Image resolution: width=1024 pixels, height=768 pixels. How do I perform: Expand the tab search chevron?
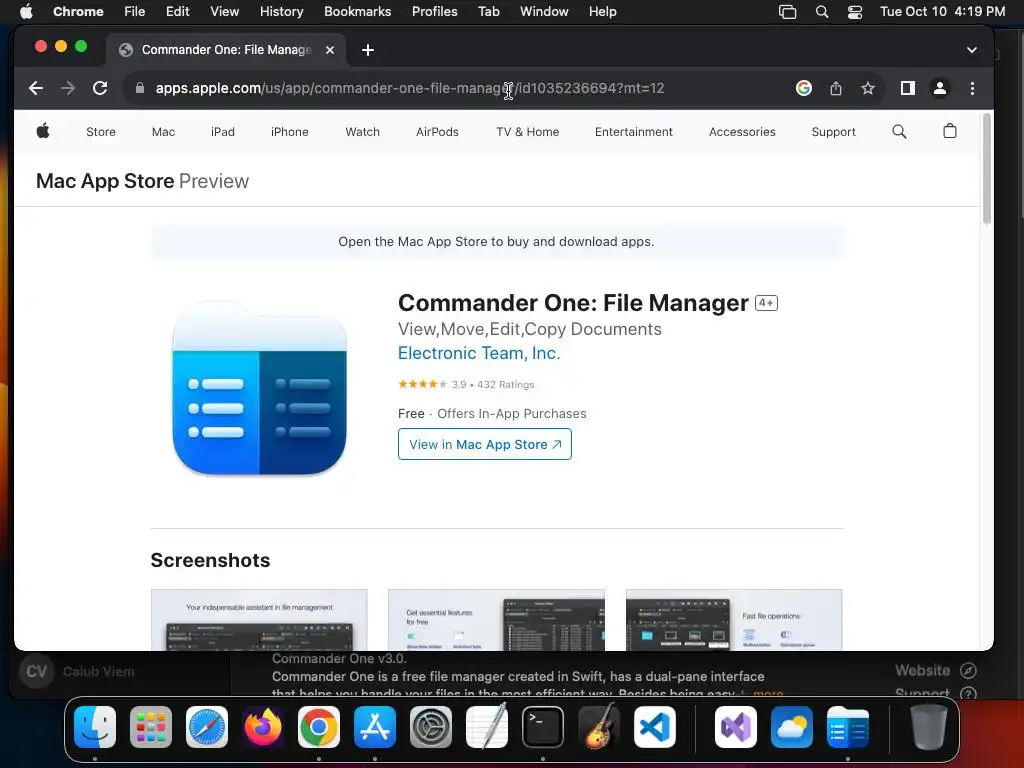pos(972,50)
